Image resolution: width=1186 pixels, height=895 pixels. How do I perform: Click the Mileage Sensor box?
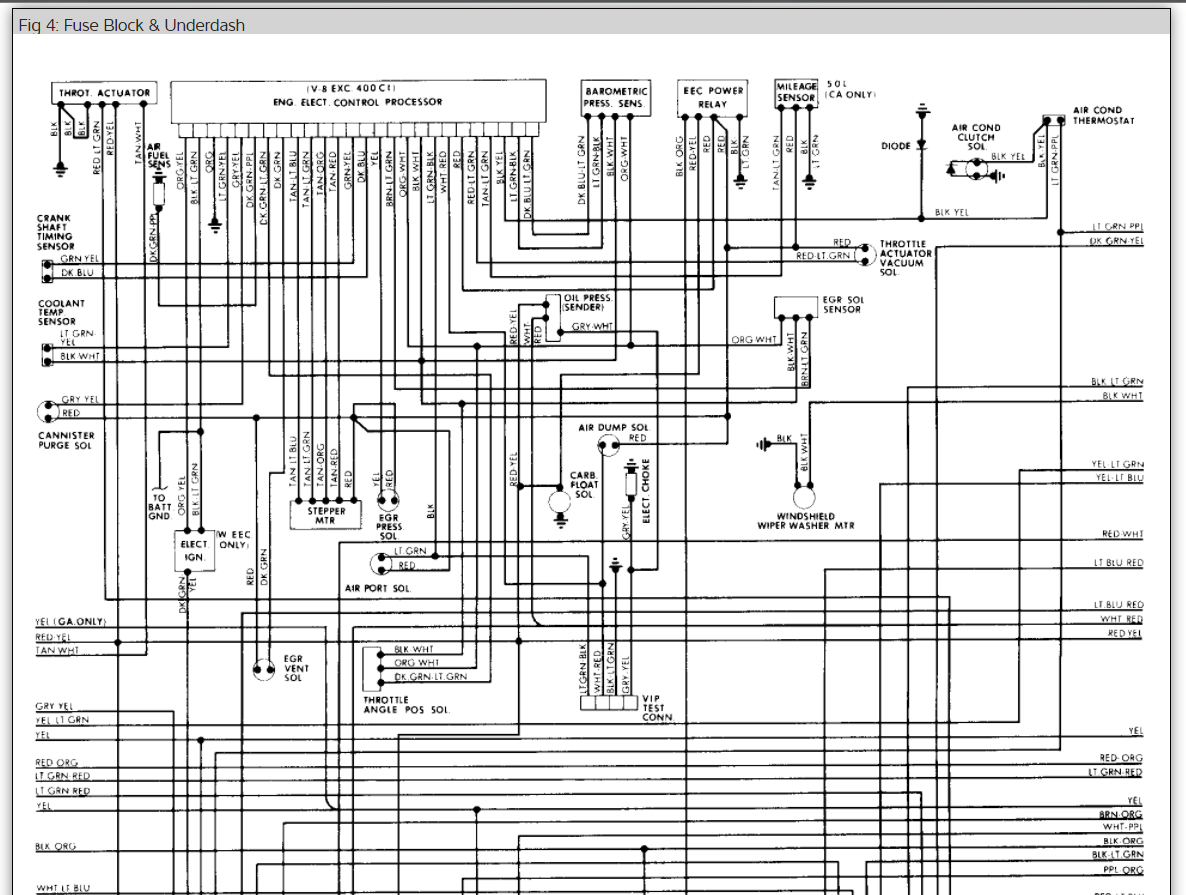tap(796, 92)
